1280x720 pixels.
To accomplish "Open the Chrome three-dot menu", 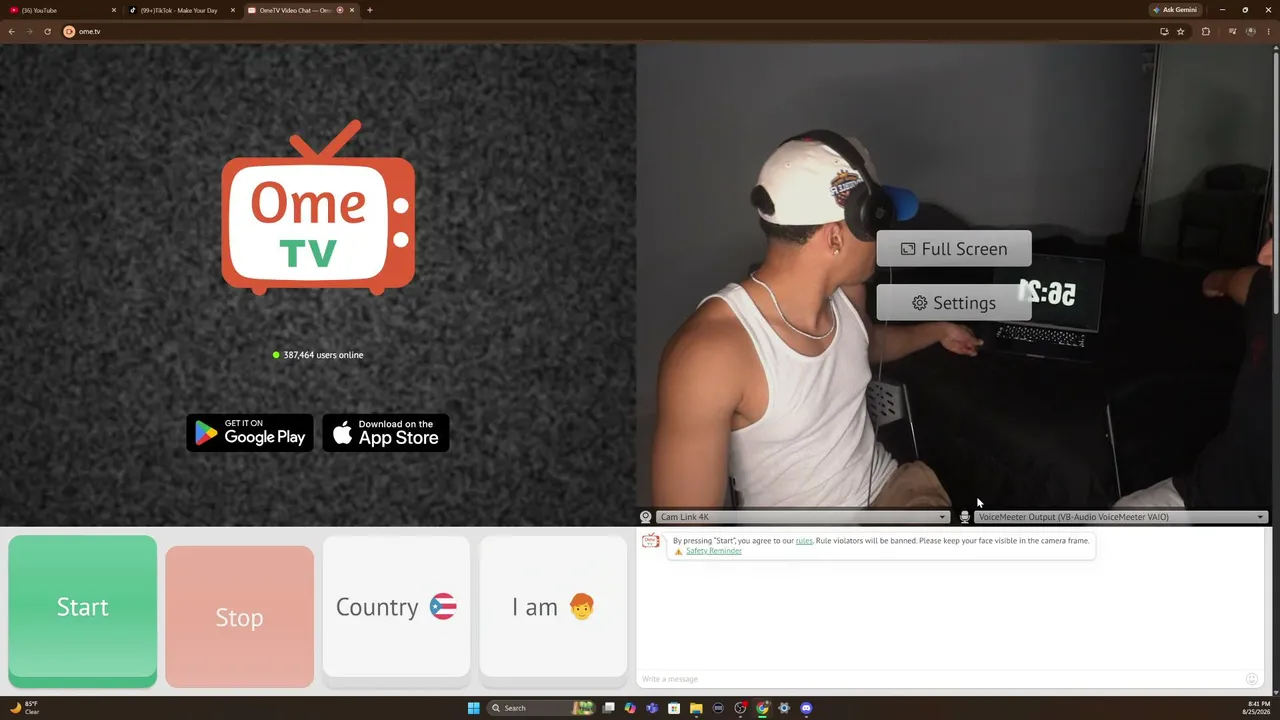I will click(1269, 31).
